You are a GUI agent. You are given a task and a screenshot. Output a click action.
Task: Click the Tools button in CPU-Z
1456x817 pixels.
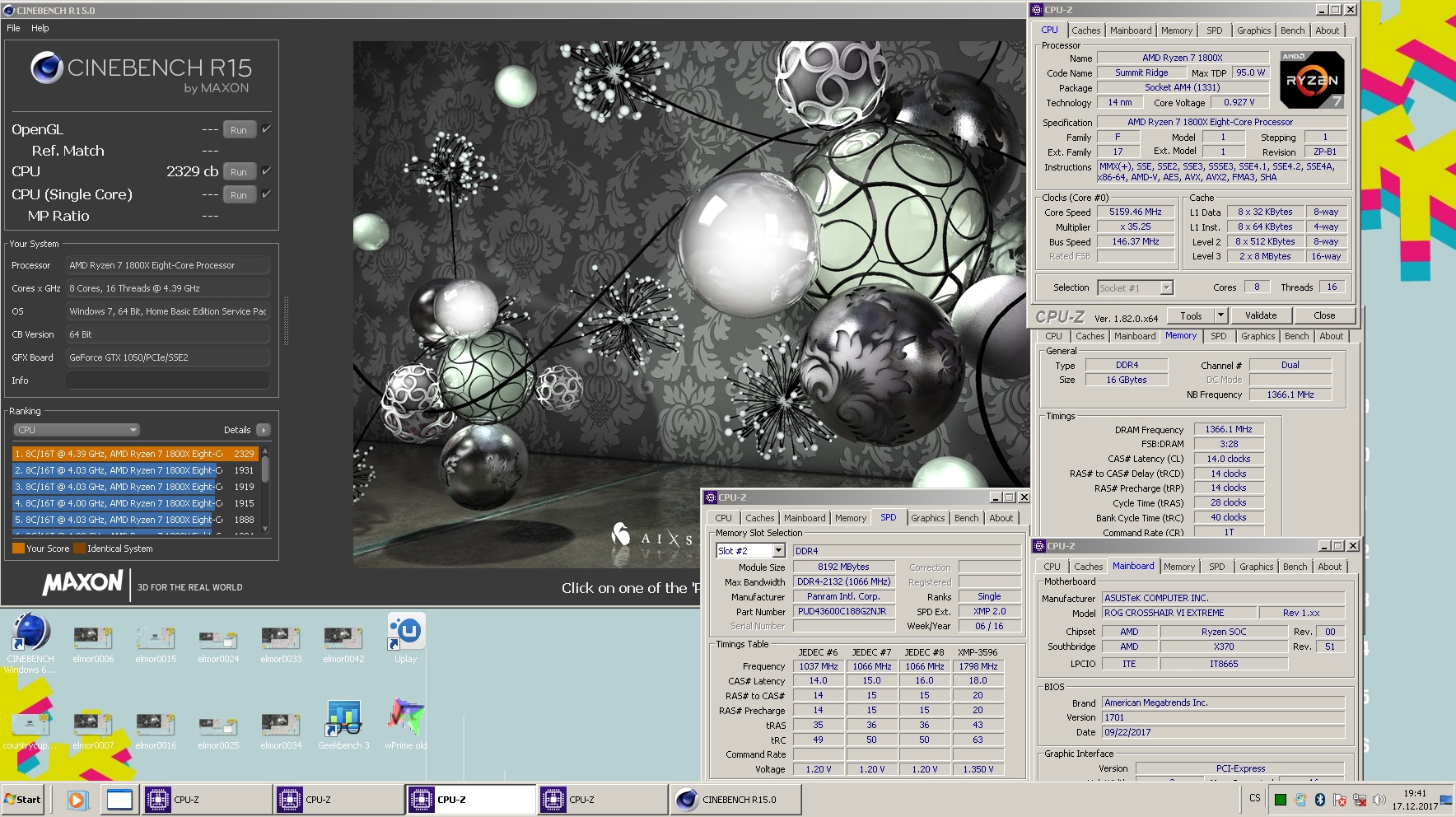coord(1191,315)
